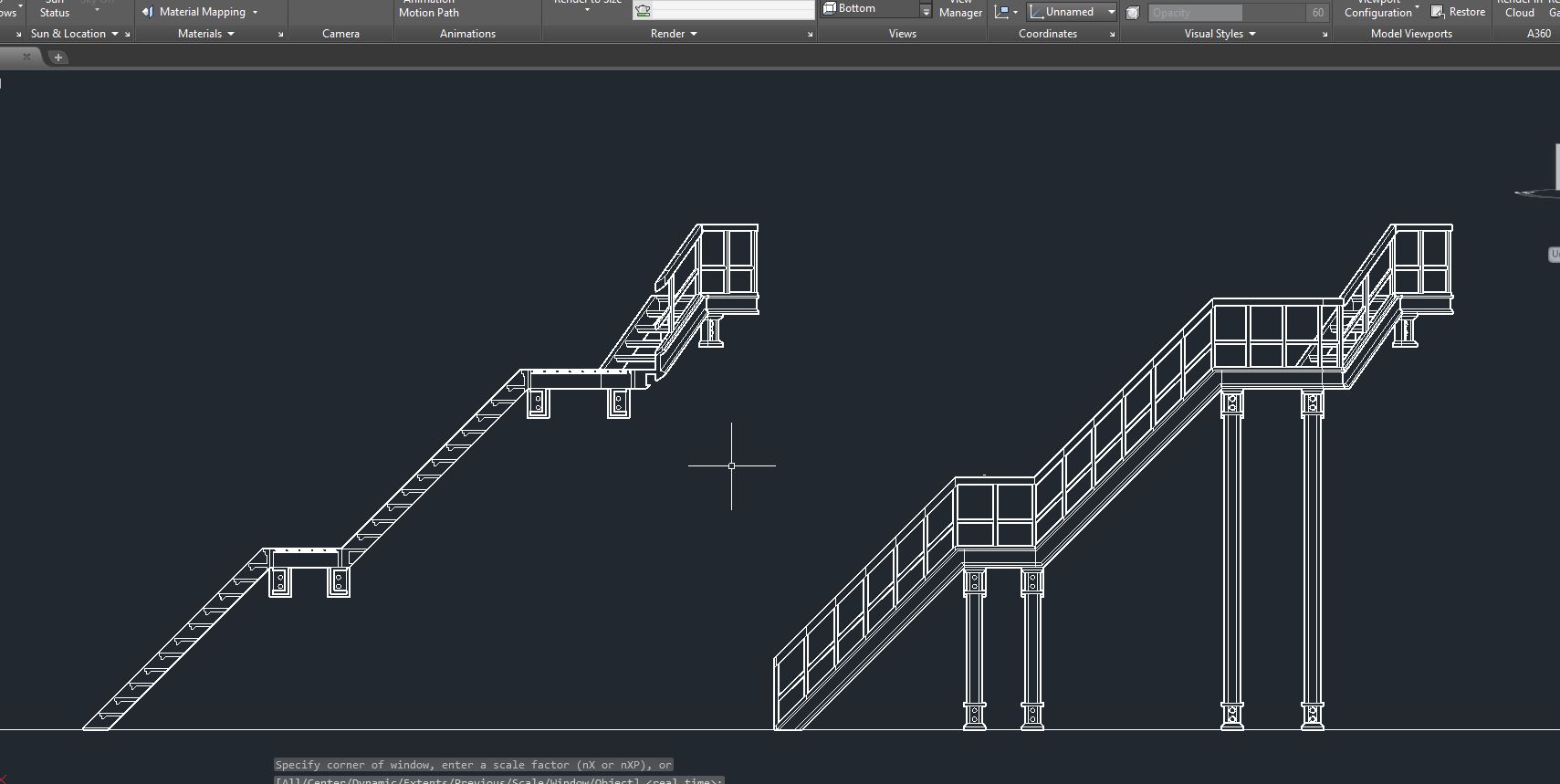Click the opacity value field showing 60
Image resolution: width=1560 pixels, height=784 pixels.
pyautogui.click(x=1317, y=13)
